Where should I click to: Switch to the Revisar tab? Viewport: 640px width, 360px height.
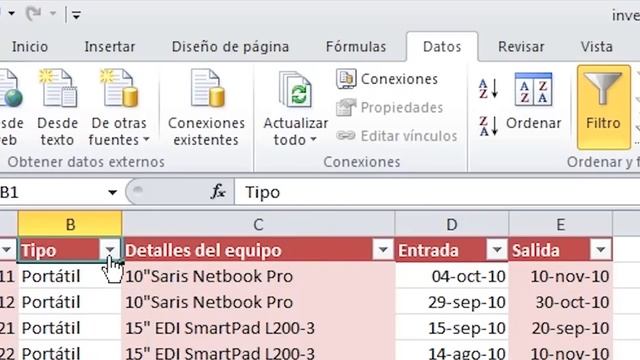click(x=521, y=47)
